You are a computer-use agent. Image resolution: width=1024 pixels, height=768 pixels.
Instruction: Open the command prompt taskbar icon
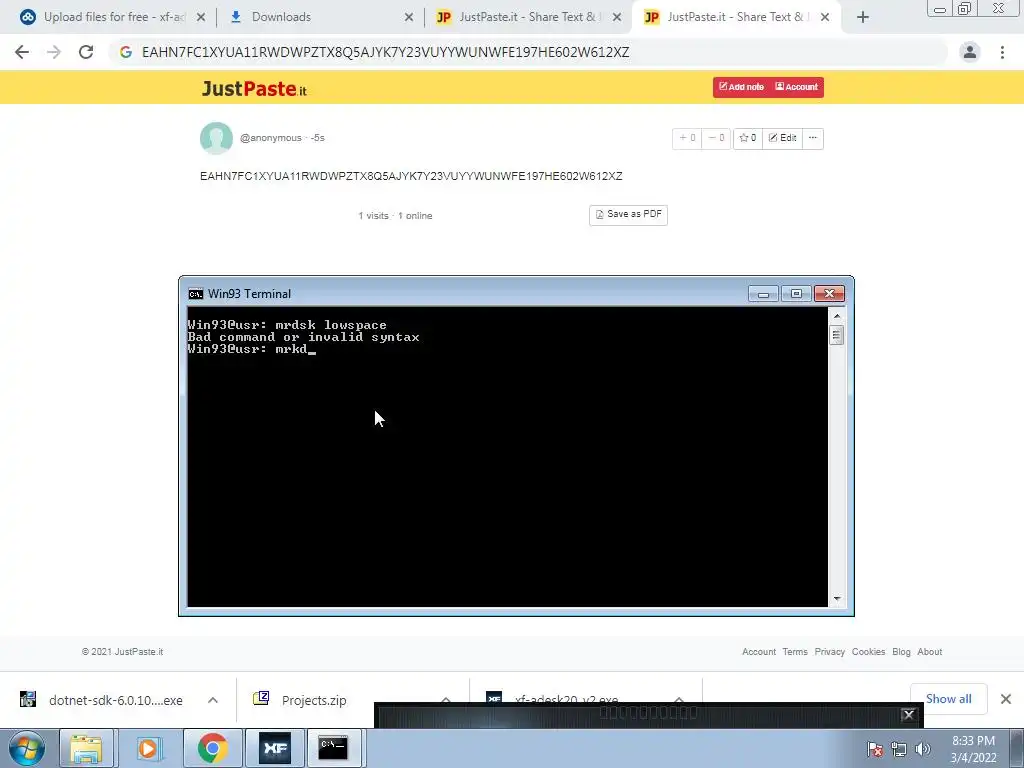tap(333, 748)
